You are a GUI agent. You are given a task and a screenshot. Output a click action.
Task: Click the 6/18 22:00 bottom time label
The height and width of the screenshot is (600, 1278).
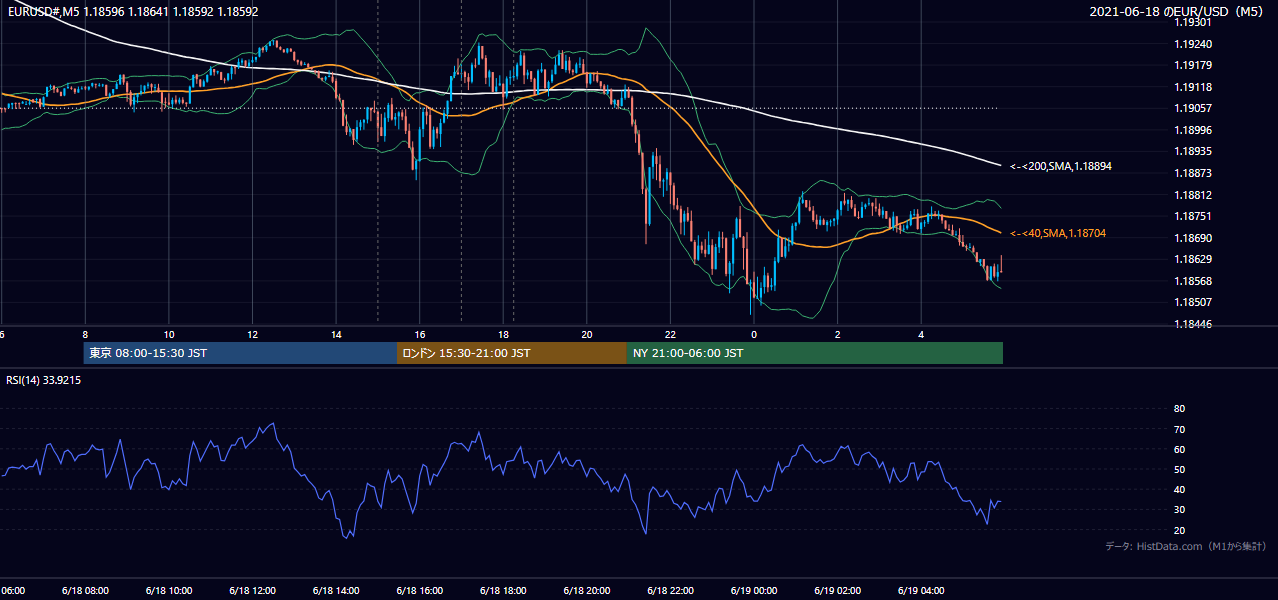pyautogui.click(x=670, y=590)
